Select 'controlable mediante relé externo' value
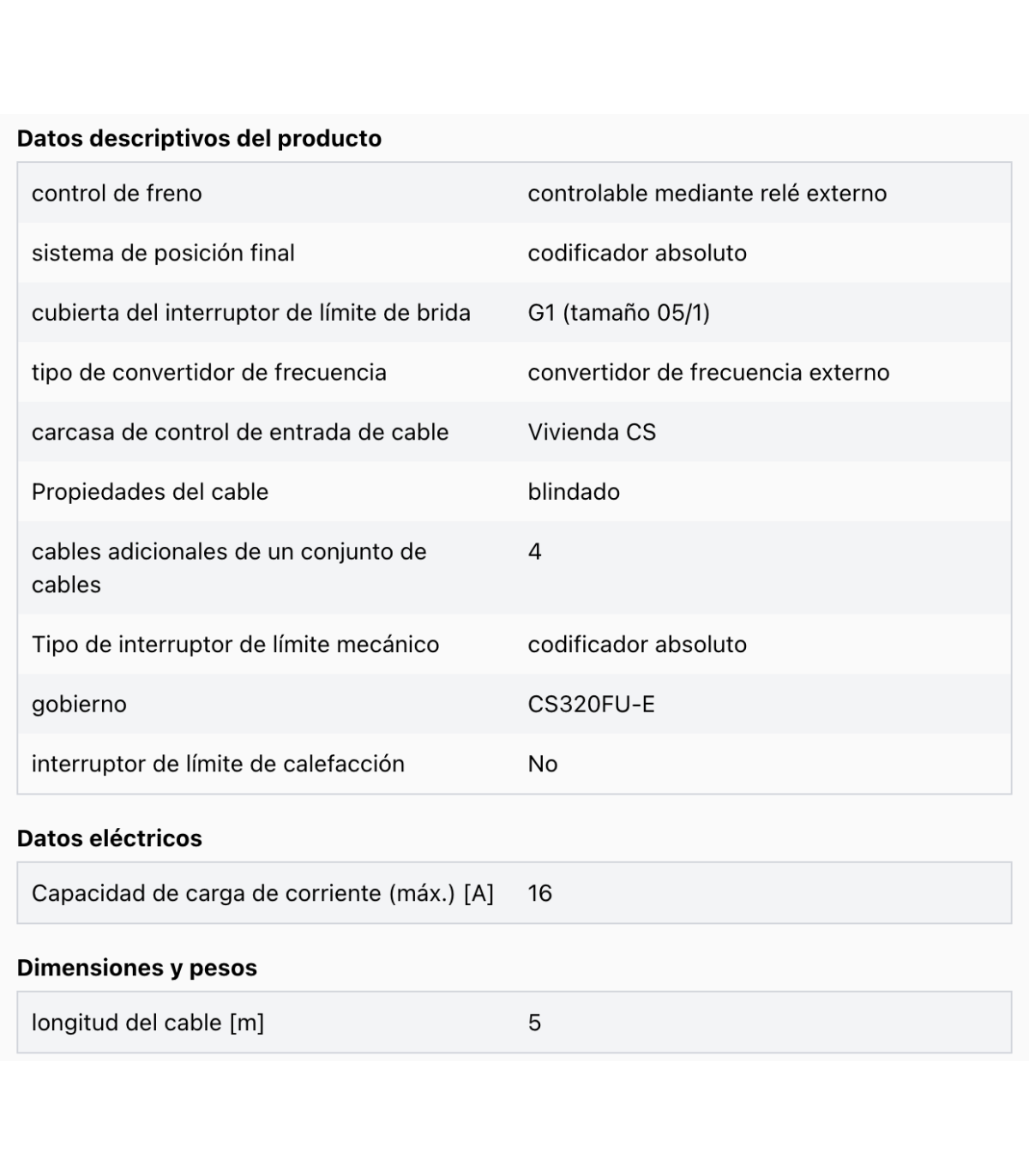The width and height of the screenshot is (1029, 1176). click(707, 194)
